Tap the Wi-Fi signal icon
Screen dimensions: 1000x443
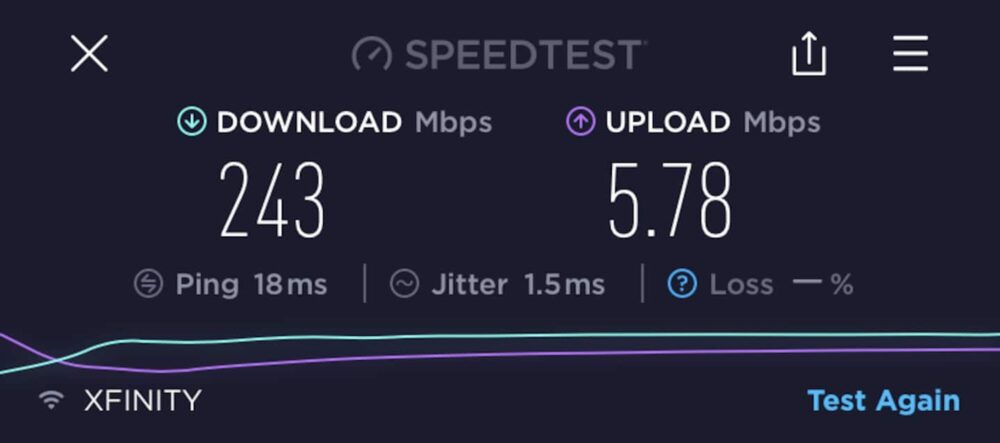[x=51, y=400]
